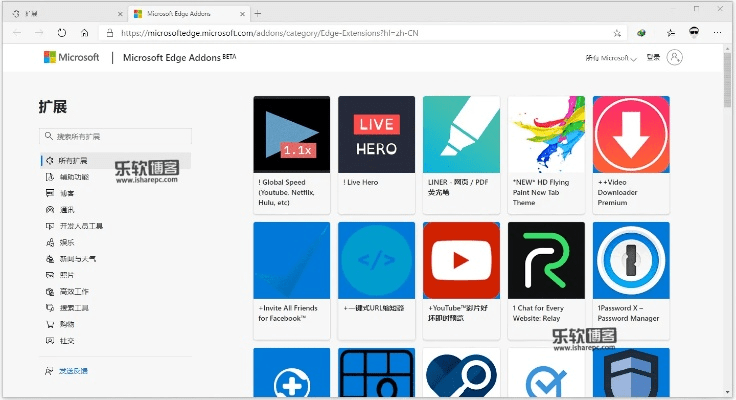Click the 搜索所有扩展 search field

(x=115, y=136)
